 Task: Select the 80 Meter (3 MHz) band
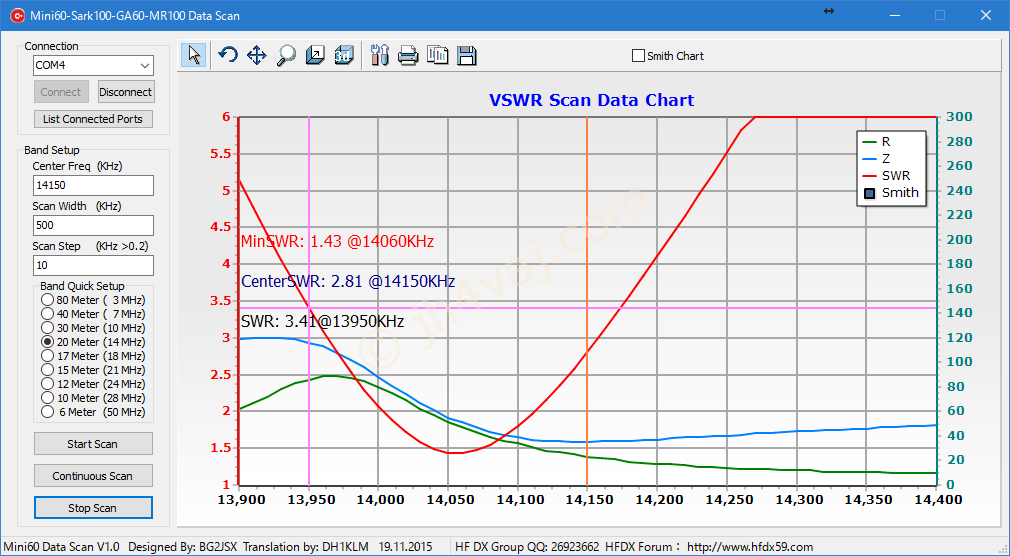[x=48, y=300]
